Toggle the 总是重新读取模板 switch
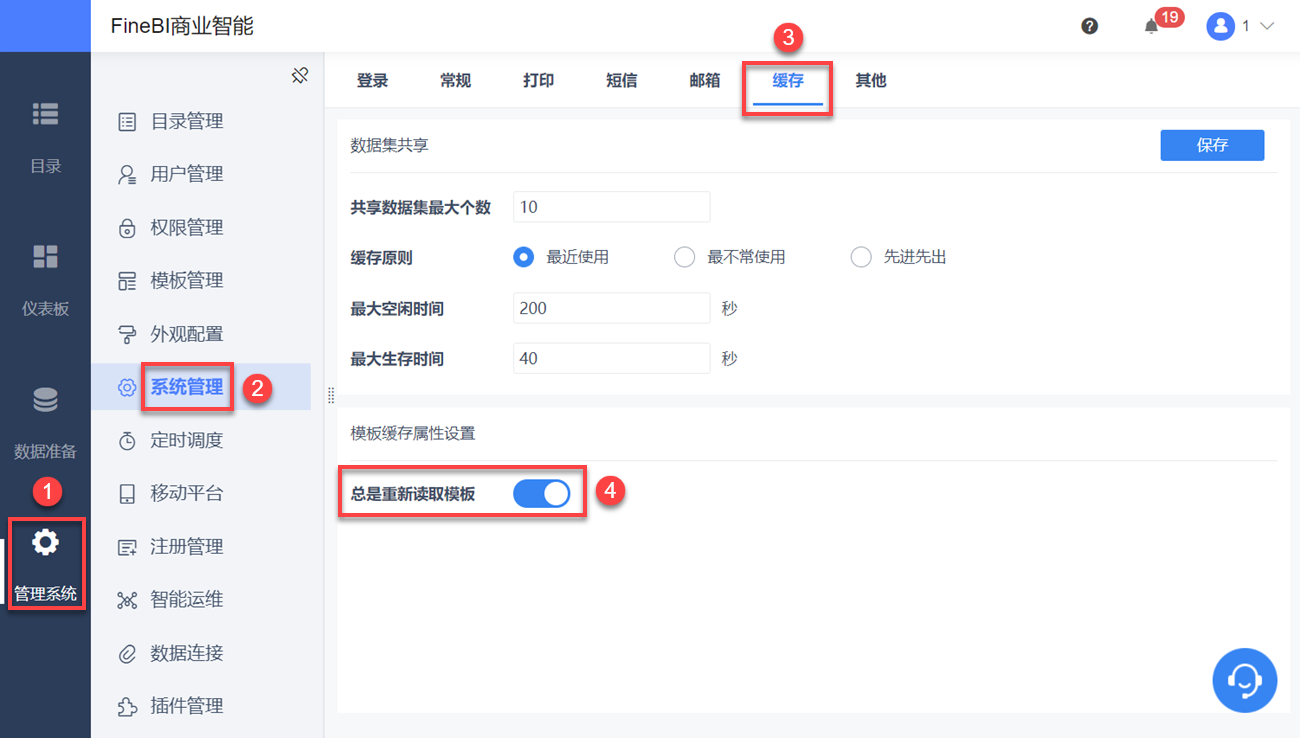The image size is (1300, 738). pos(541,494)
